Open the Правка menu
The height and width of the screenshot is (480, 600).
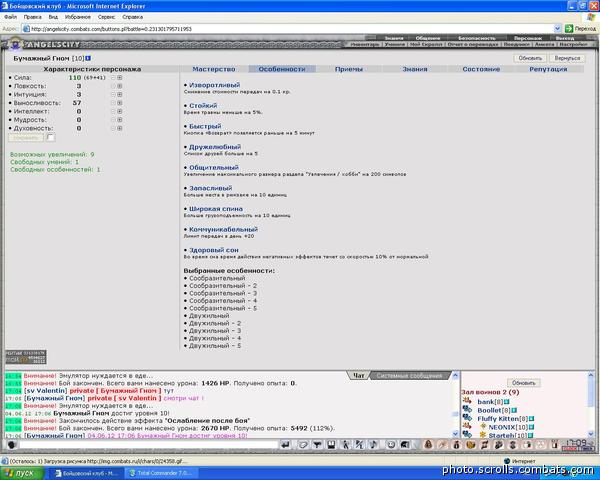[x=33, y=17]
